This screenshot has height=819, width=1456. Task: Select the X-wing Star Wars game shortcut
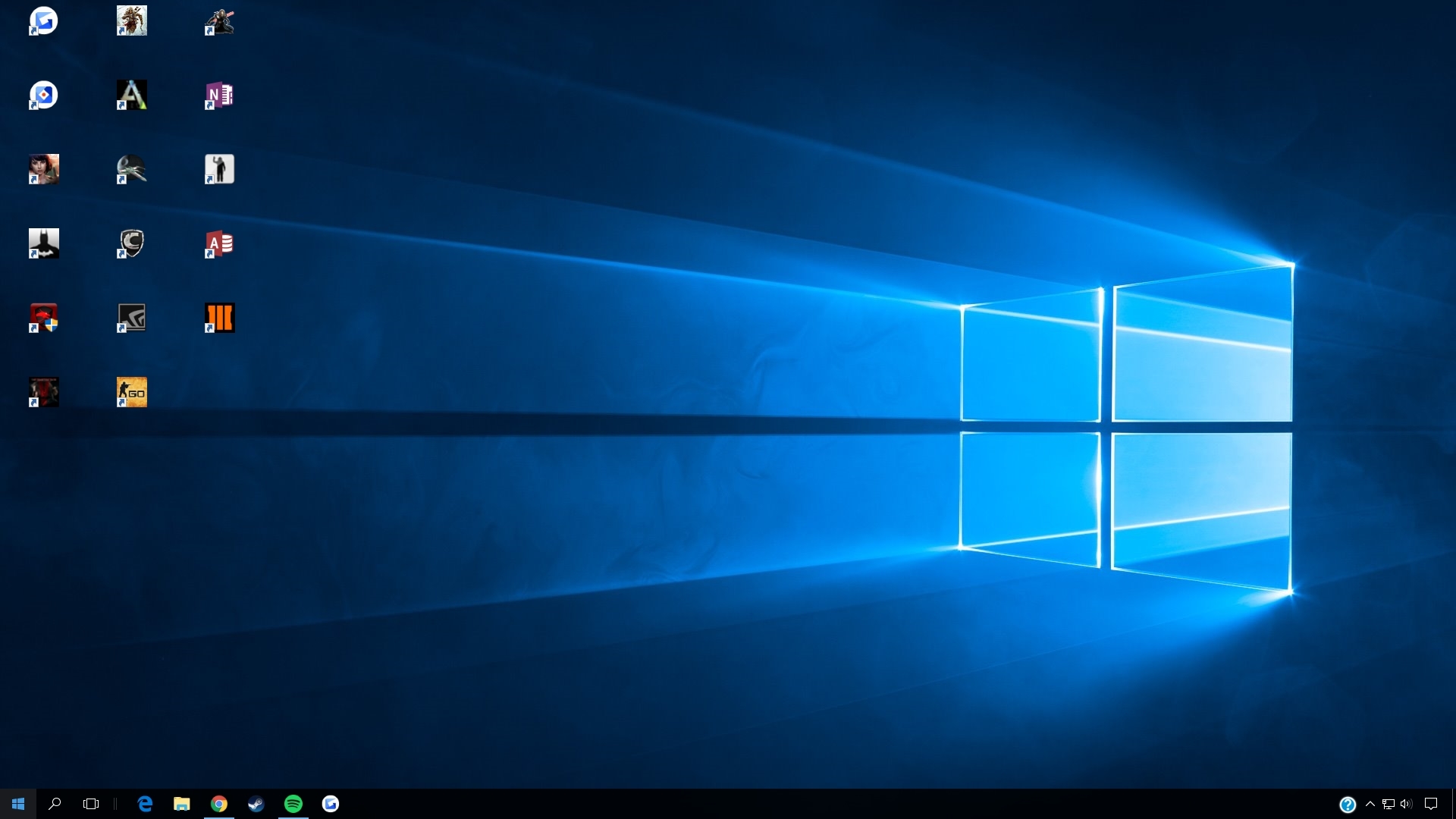132,170
